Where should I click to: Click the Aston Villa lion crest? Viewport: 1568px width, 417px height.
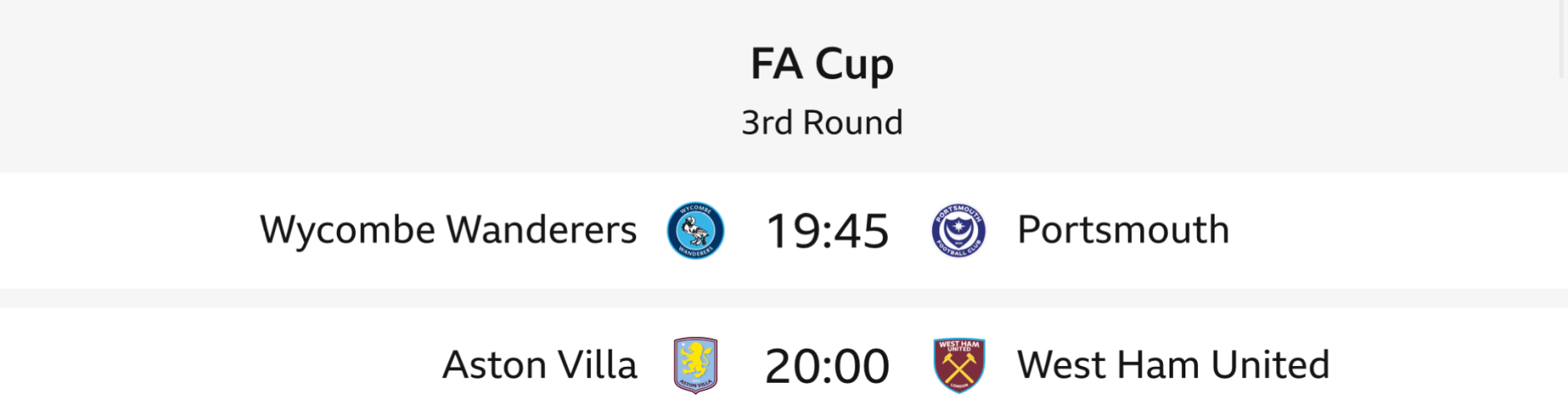695,365
